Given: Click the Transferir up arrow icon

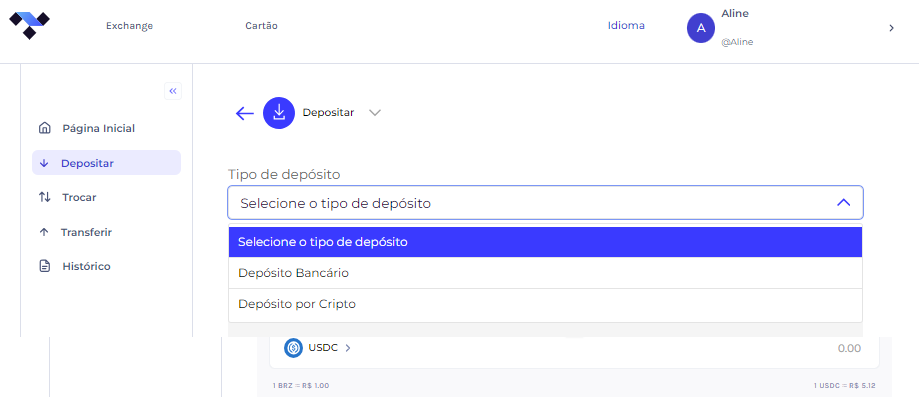Looking at the screenshot, I should point(43,232).
